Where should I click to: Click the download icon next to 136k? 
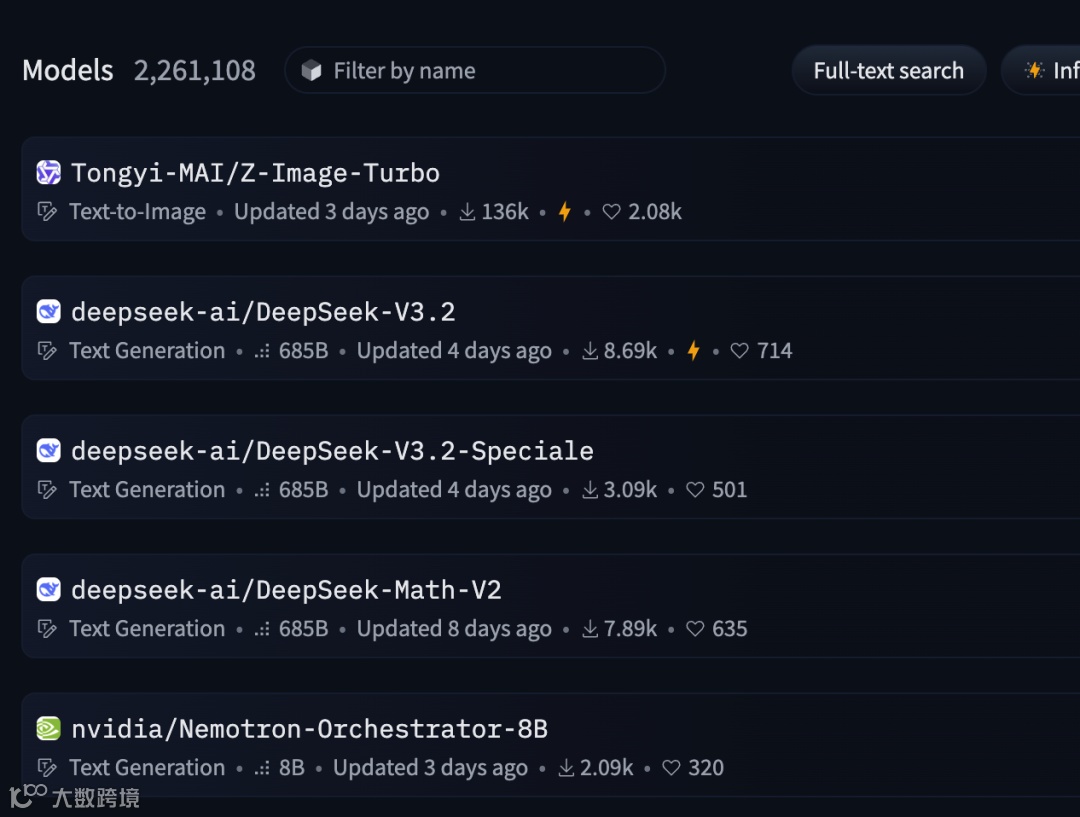pyautogui.click(x=467, y=212)
